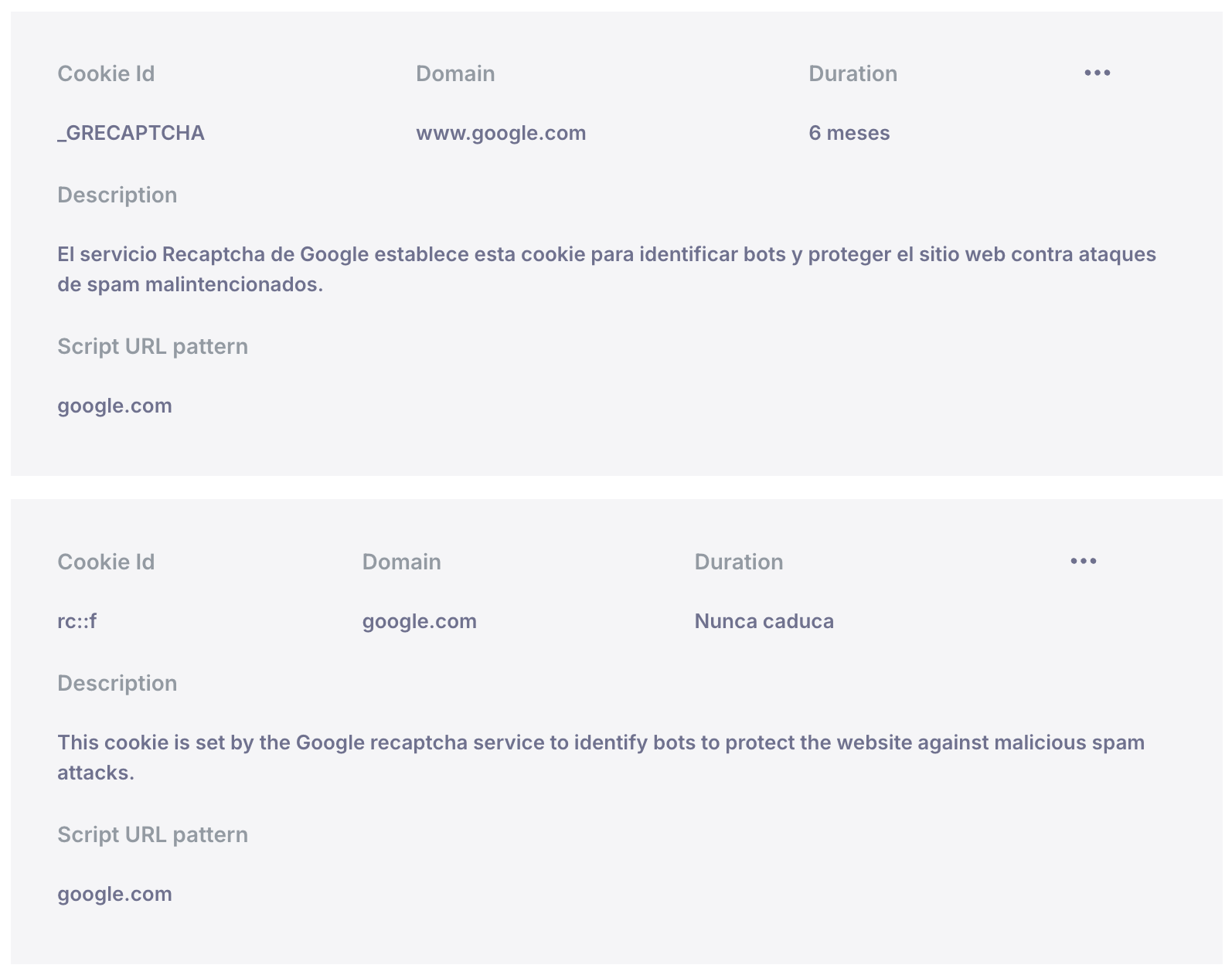Click Script URL pattern value in first card
1232x975 pixels.
coord(114,406)
